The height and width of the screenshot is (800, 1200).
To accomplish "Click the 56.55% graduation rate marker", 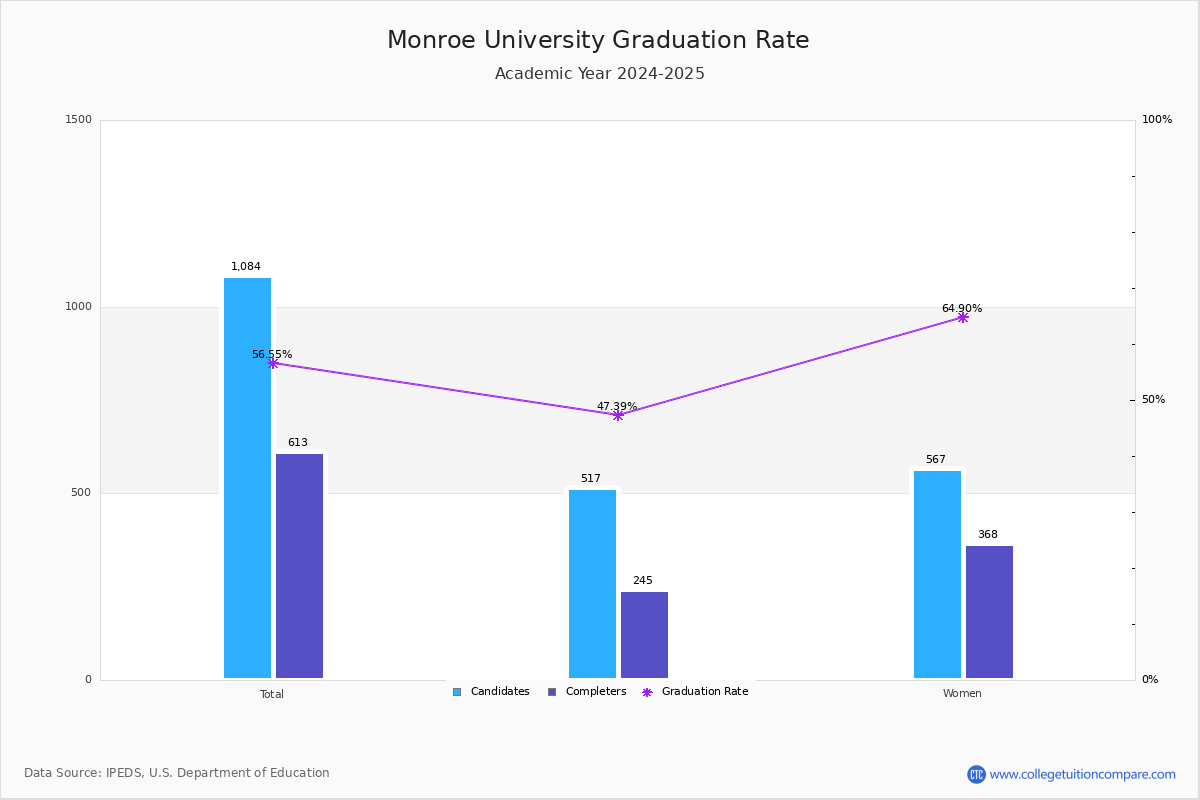I will (x=273, y=363).
